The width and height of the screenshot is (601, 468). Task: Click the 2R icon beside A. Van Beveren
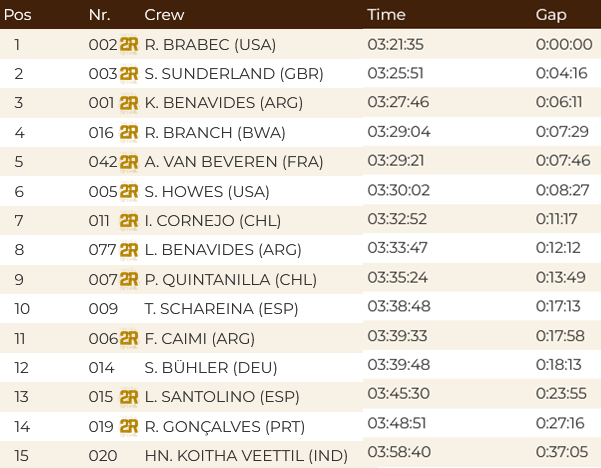point(128,162)
